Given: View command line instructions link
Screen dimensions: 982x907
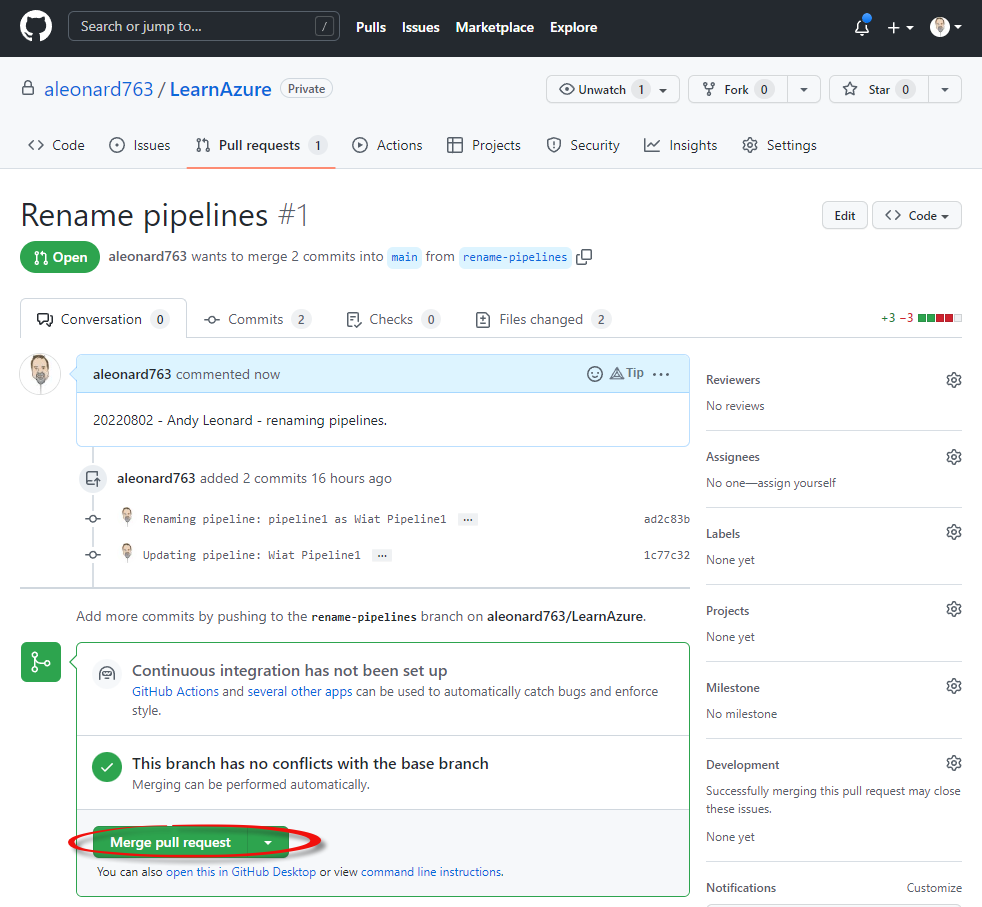Looking at the screenshot, I should pyautogui.click(x=431, y=872).
